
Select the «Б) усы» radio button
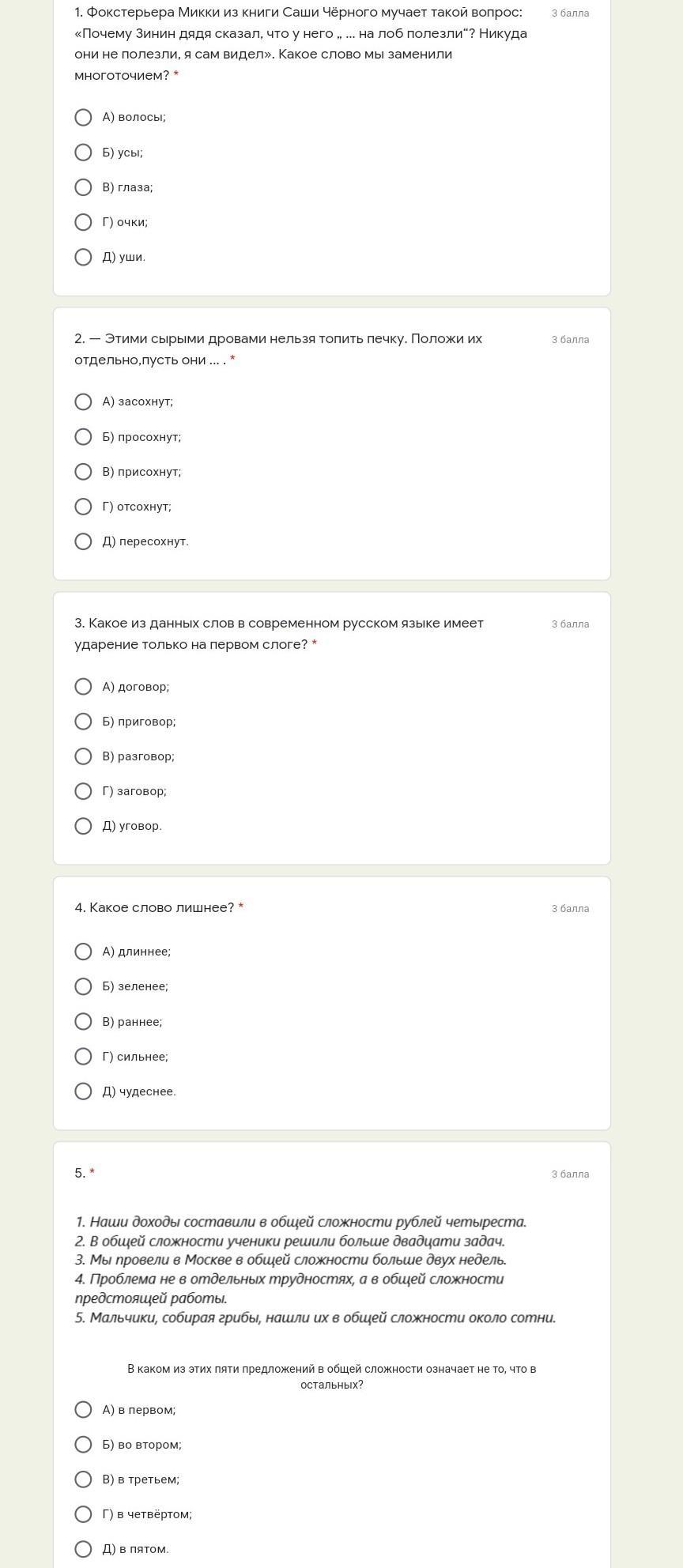tap(83, 153)
